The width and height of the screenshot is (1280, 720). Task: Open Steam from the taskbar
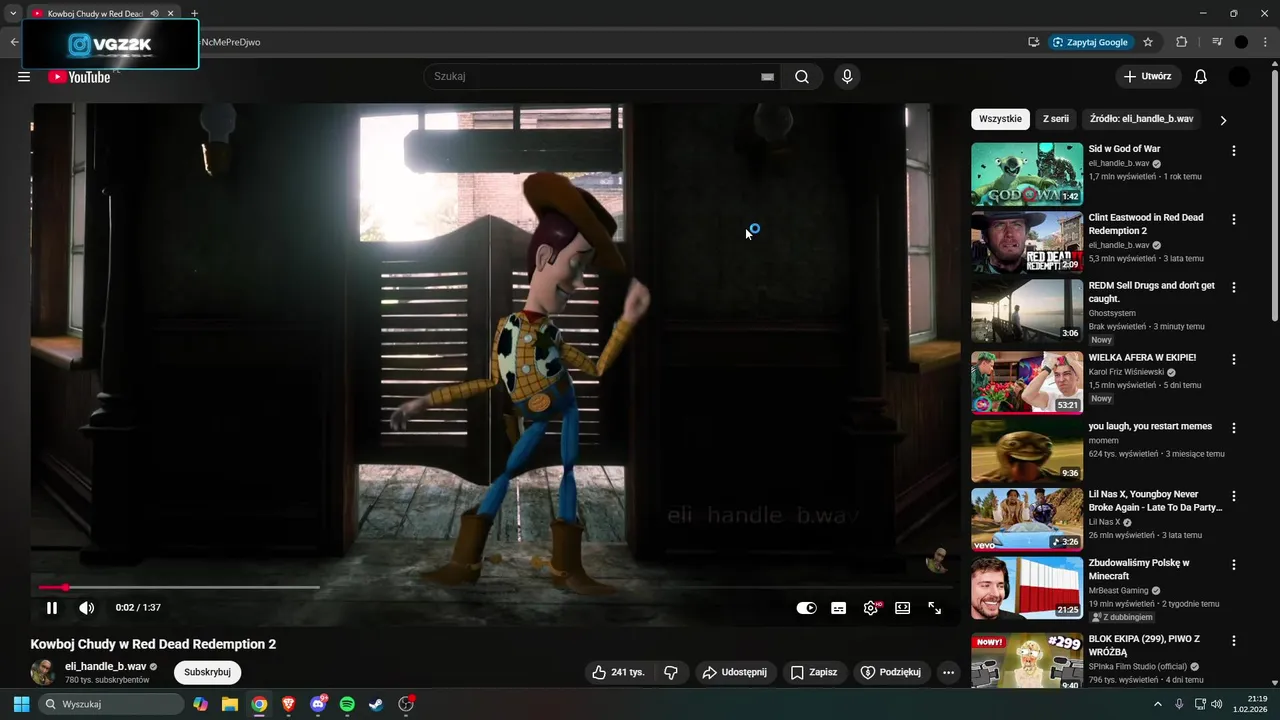(x=376, y=704)
